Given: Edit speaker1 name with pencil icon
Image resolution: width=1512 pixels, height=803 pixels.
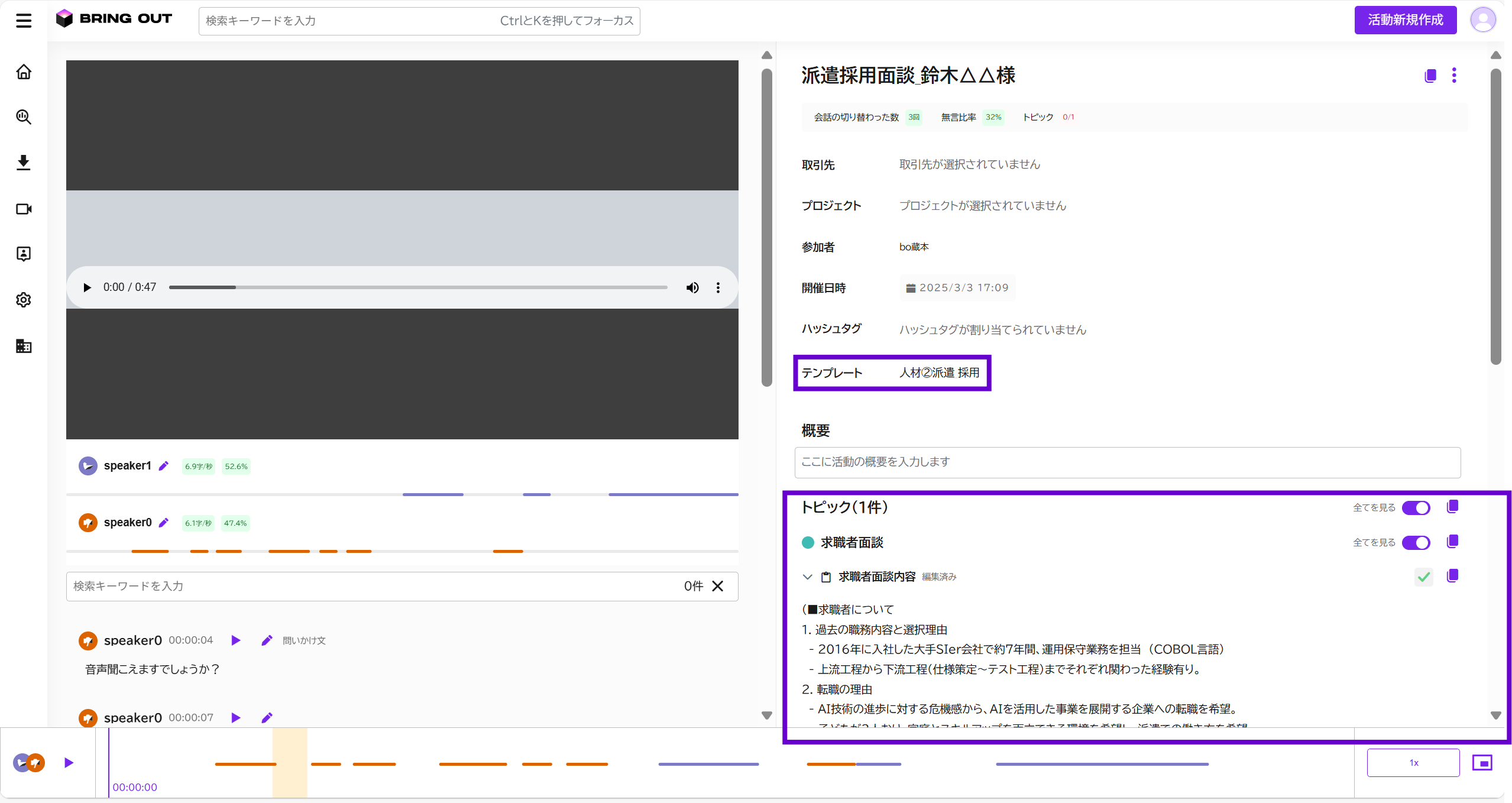Looking at the screenshot, I should click(x=164, y=466).
